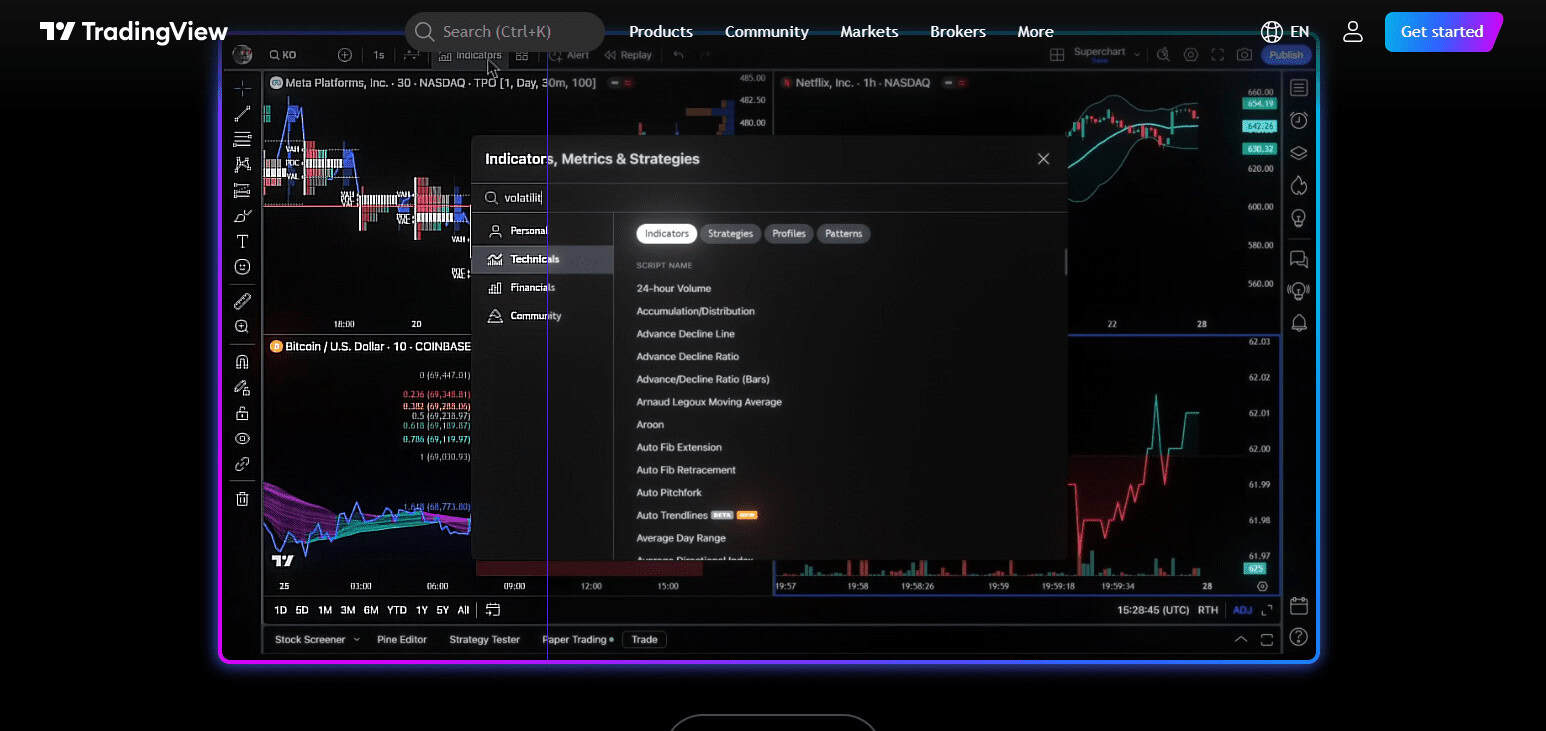This screenshot has height=731, width=1546.
Task: Select the brush drawing tool
Action: coord(242,216)
